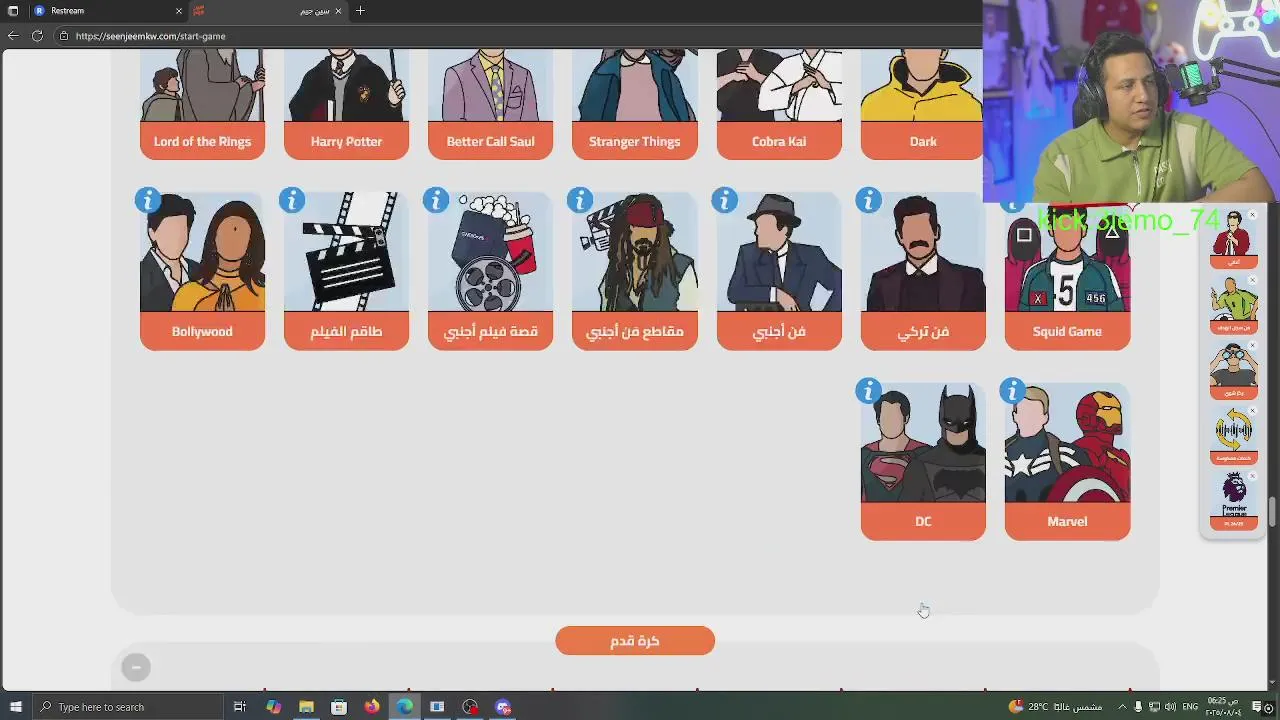Screen dimensions: 1280x720
Task: Remove the Premier League category from side panel
Action: tap(1252, 476)
